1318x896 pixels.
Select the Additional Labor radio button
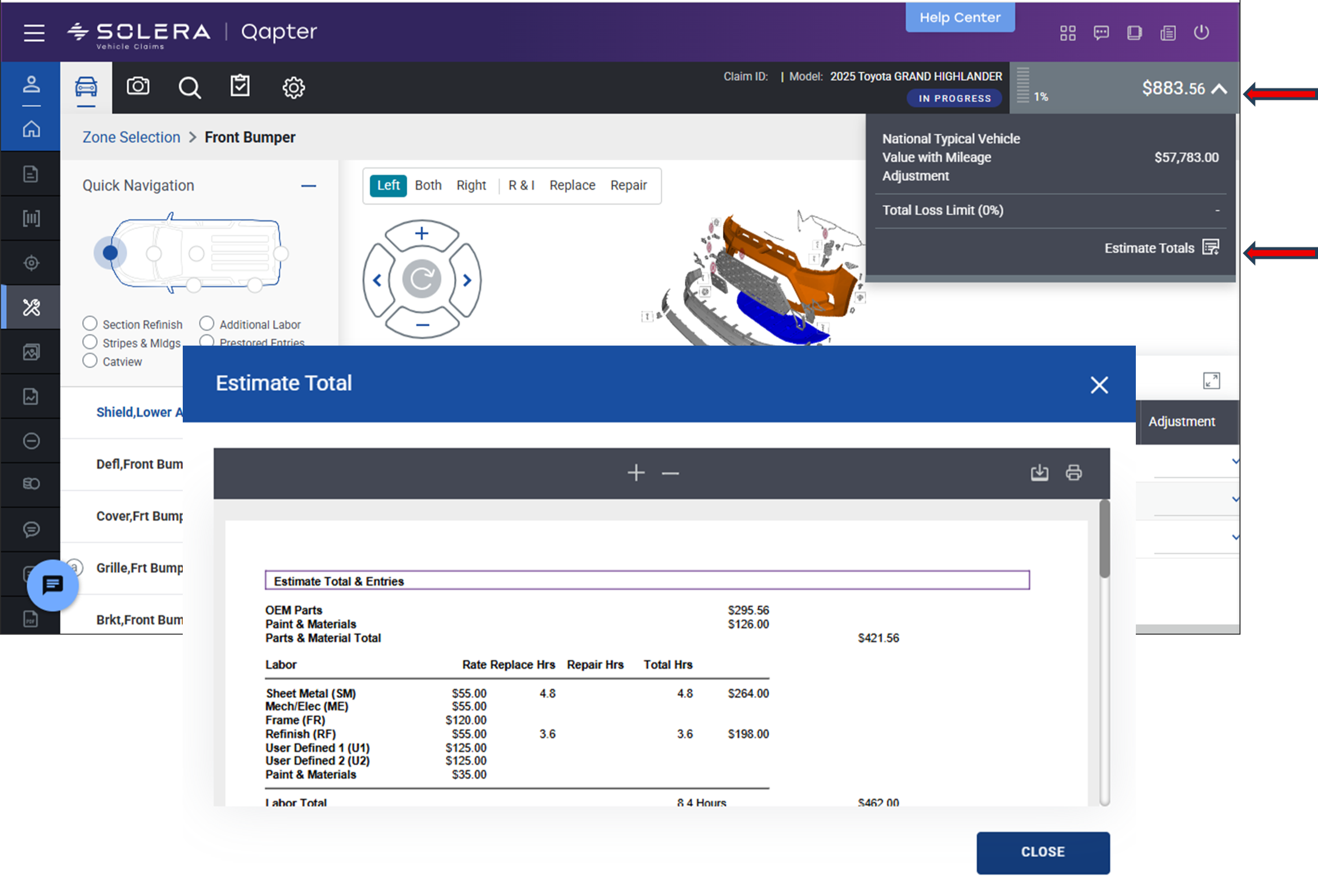tap(206, 323)
